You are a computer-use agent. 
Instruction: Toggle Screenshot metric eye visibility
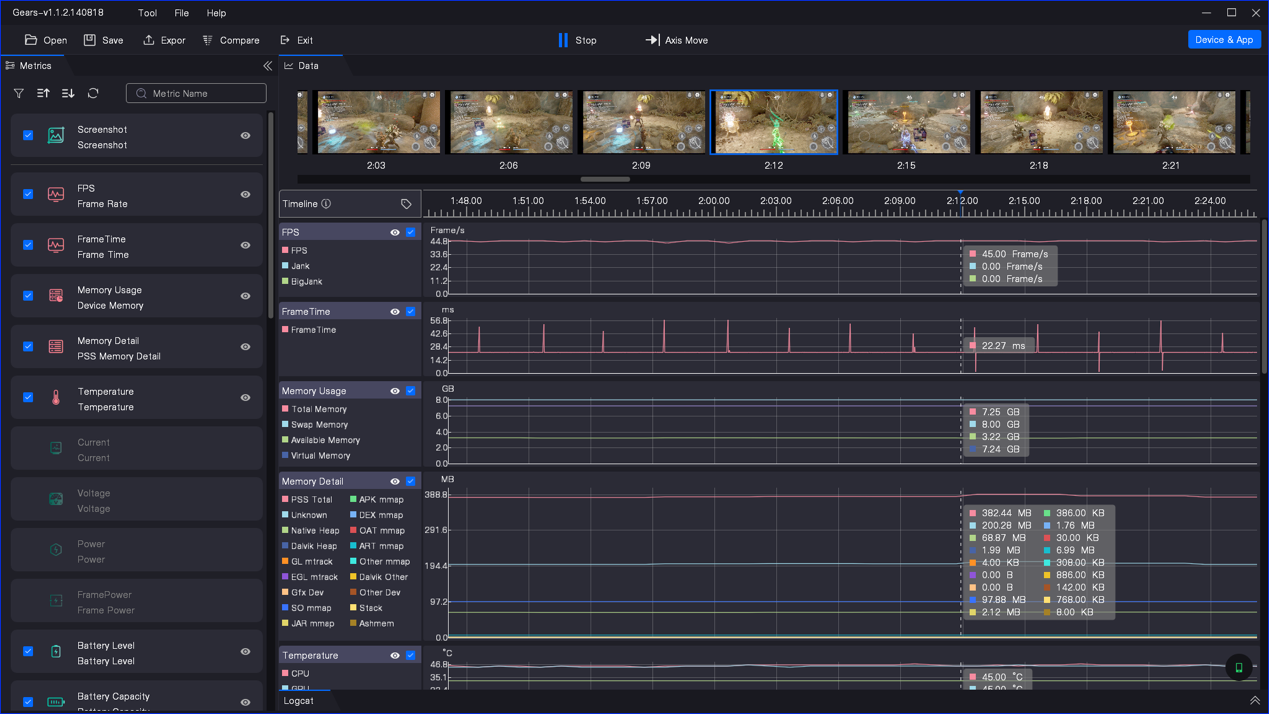pos(245,136)
